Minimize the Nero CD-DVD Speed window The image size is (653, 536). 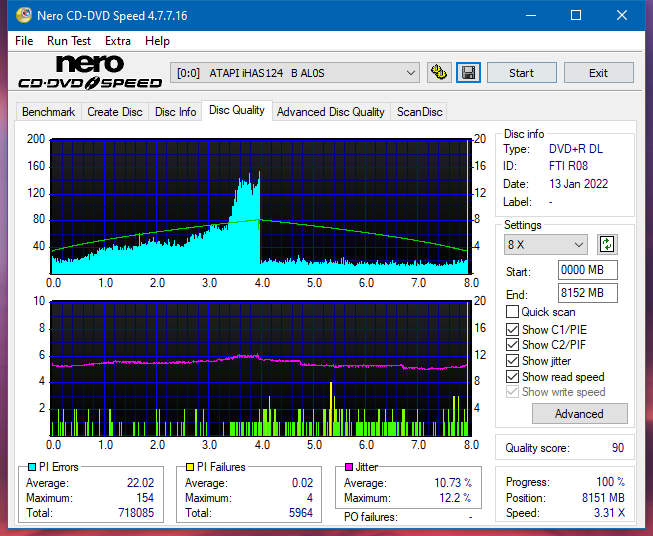[x=531, y=15]
